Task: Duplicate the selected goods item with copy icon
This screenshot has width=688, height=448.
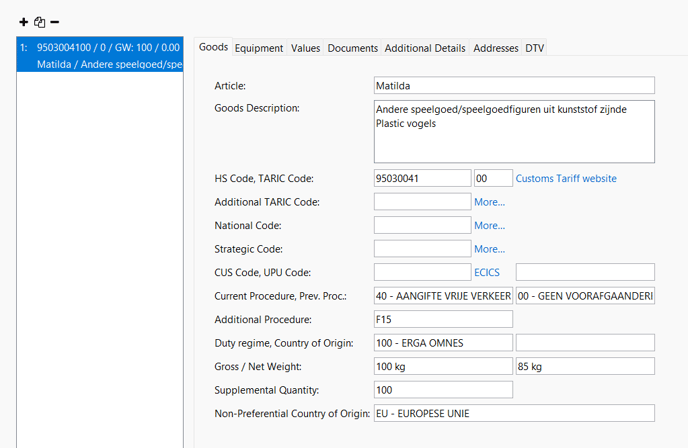Action: [x=39, y=22]
